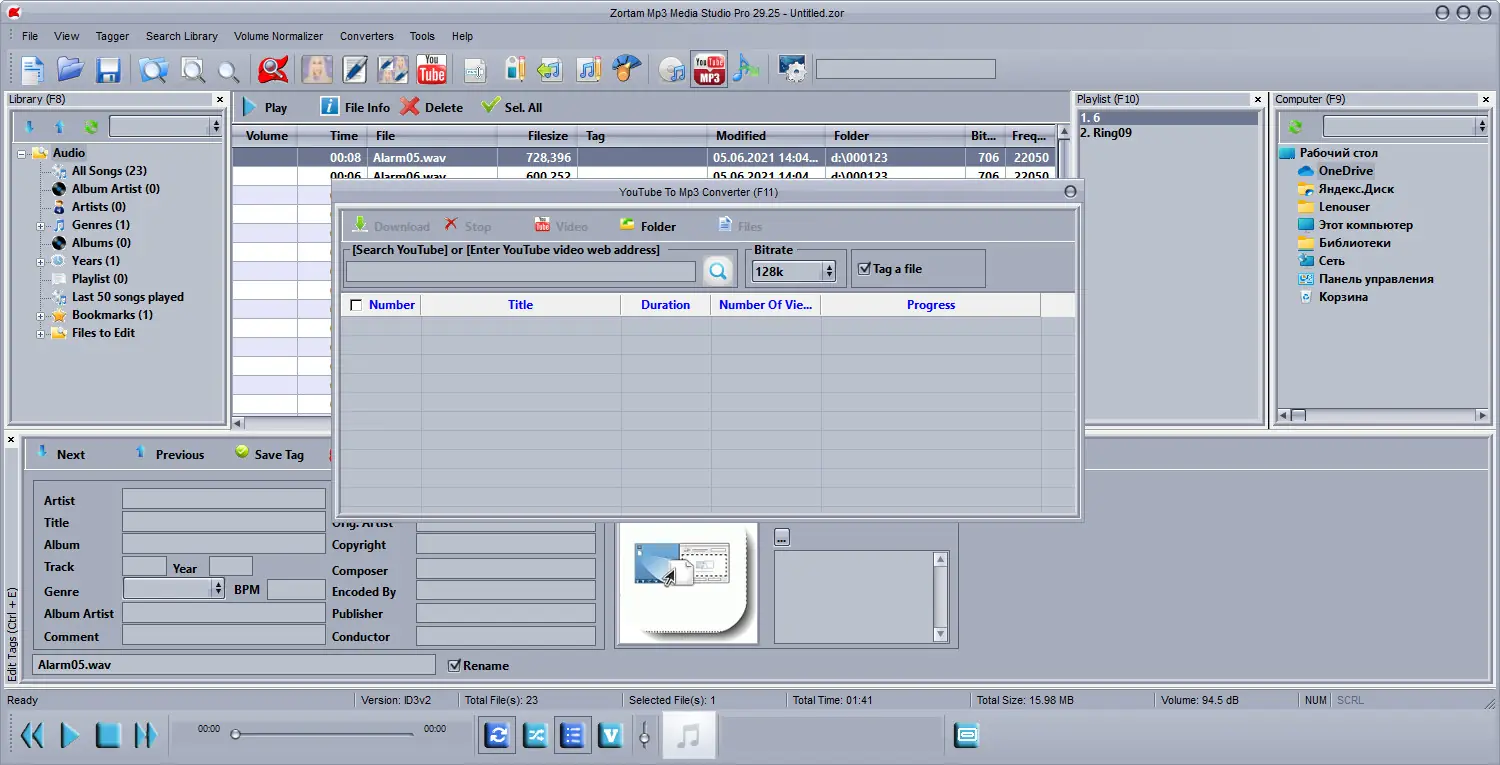Select Last 50 songs played in Library
Viewport: 1500px width, 765px height.
click(128, 297)
